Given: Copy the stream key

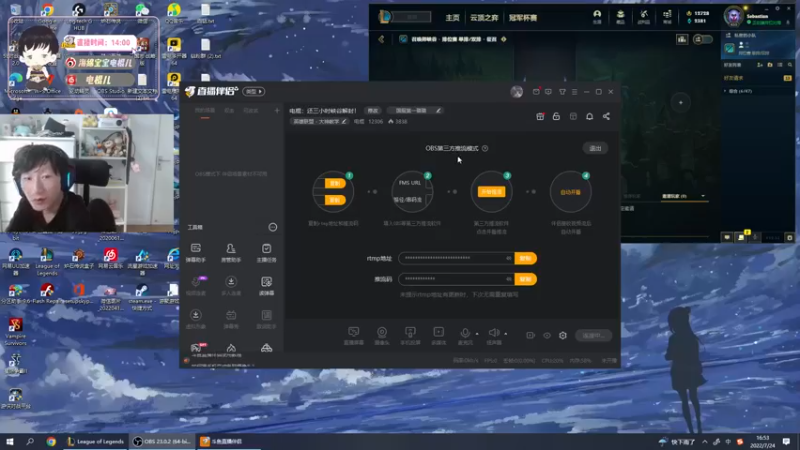Looking at the screenshot, I should [526, 279].
